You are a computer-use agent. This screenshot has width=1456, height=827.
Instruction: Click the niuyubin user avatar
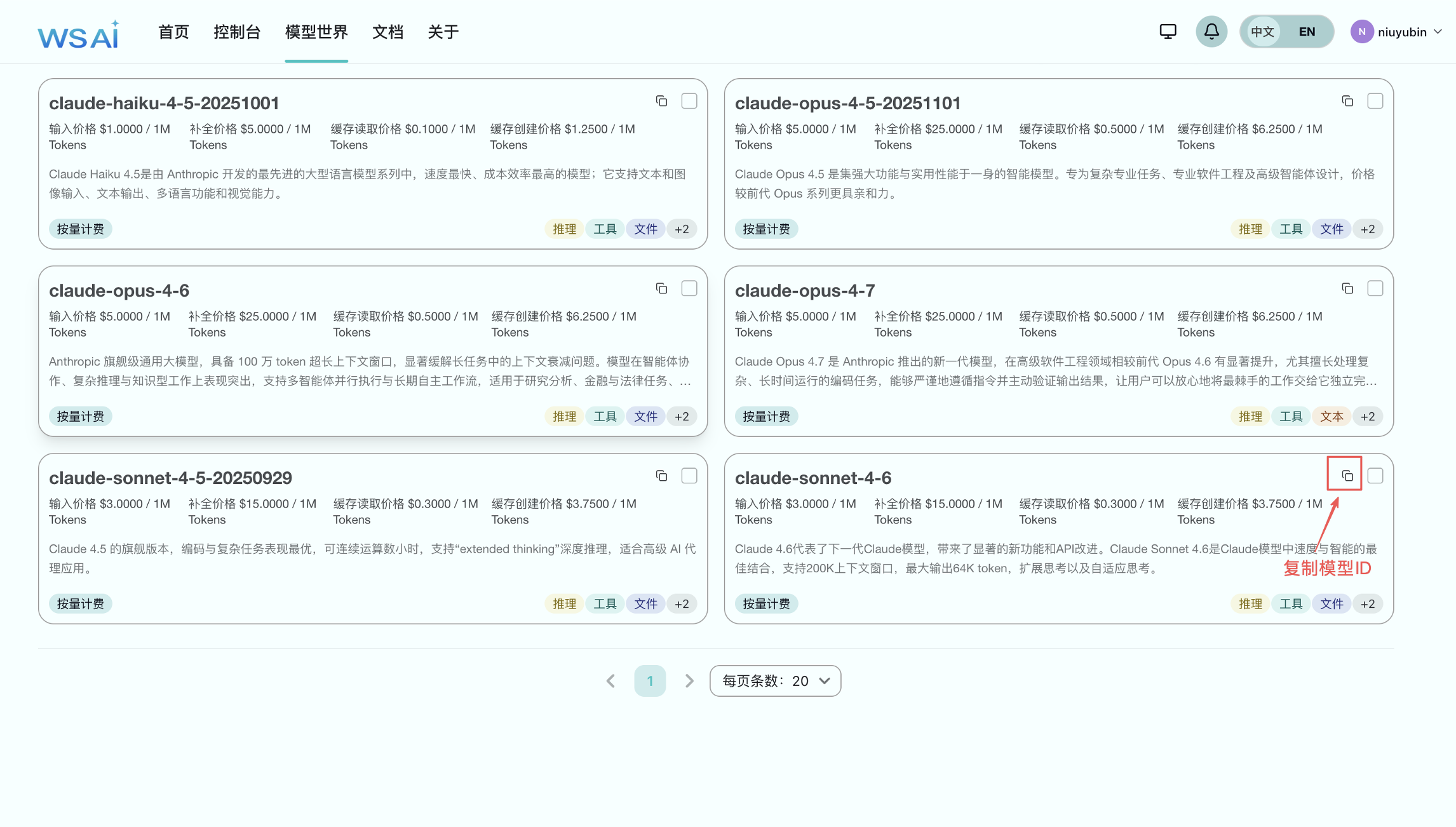coord(1362,32)
